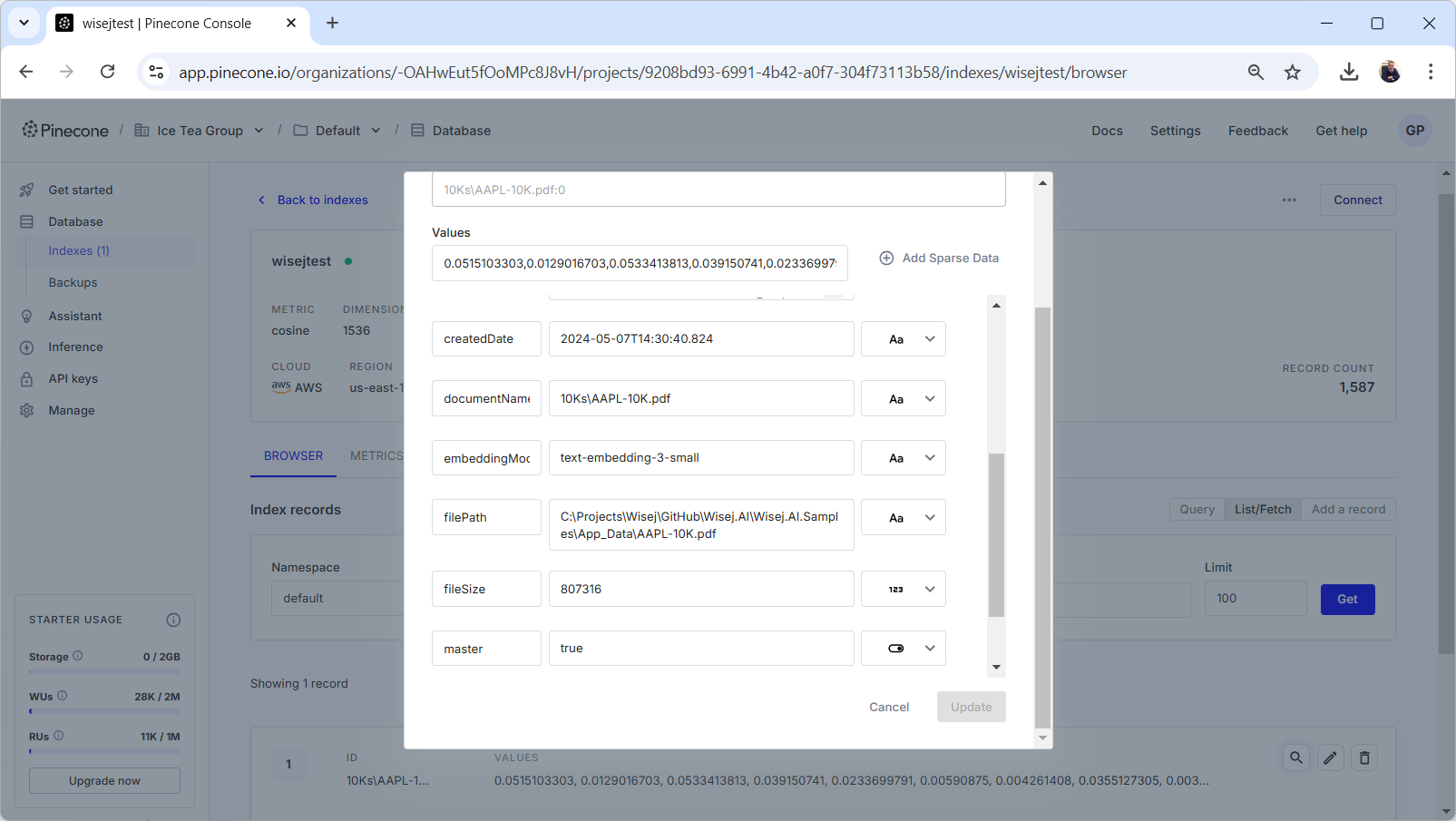Open type dropdown for documentName field

pyautogui.click(x=904, y=399)
